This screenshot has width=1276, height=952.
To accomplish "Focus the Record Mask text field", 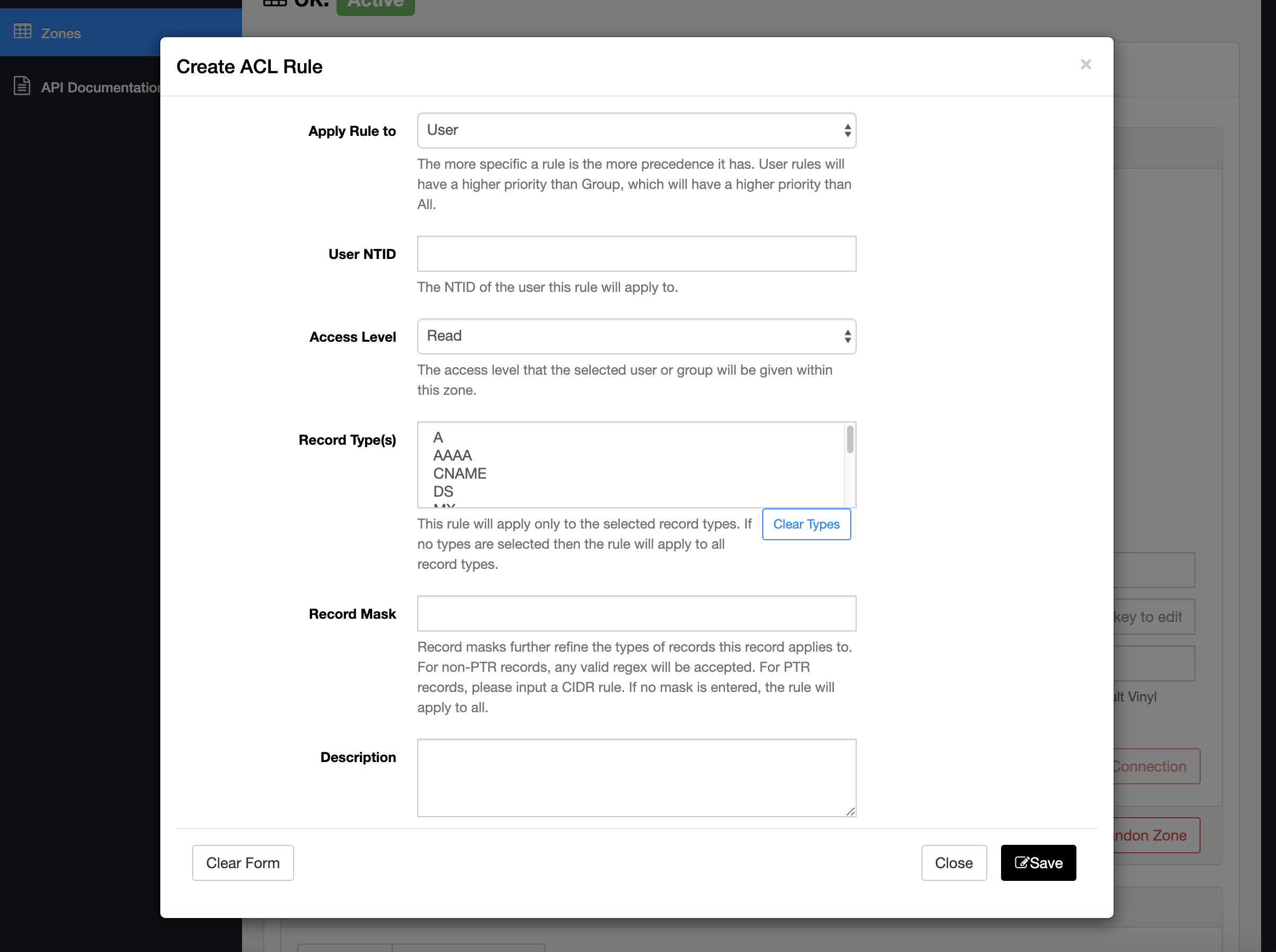I will (x=636, y=613).
